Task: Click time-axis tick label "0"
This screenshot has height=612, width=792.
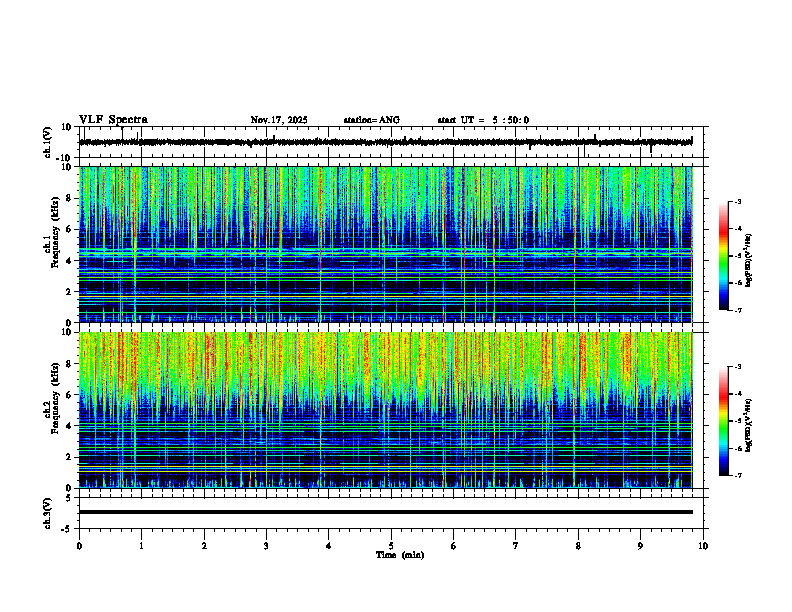Action: pos(79,546)
